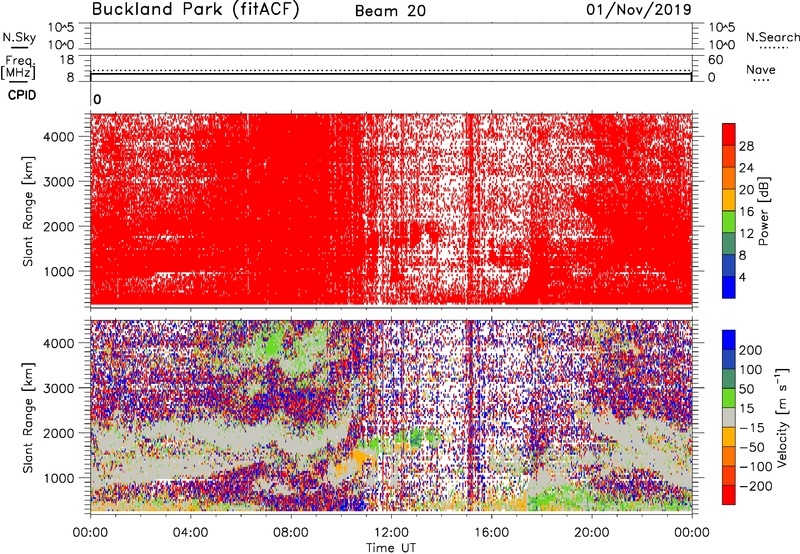800x554 pixels.
Task: Click the blue top segment of velocity color bar
Action: [728, 340]
